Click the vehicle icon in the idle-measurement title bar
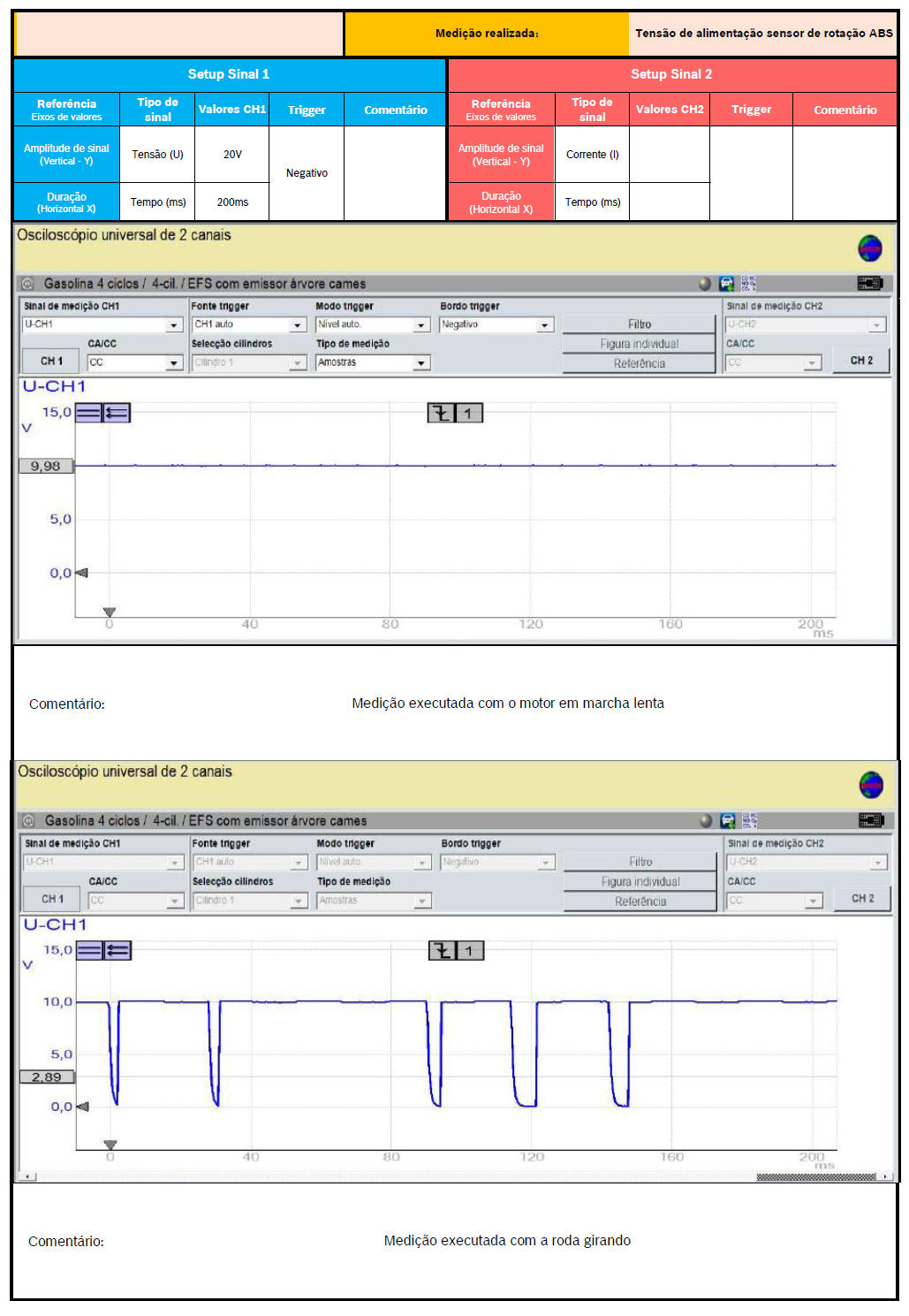The width and height of the screenshot is (909, 1316). [726, 284]
